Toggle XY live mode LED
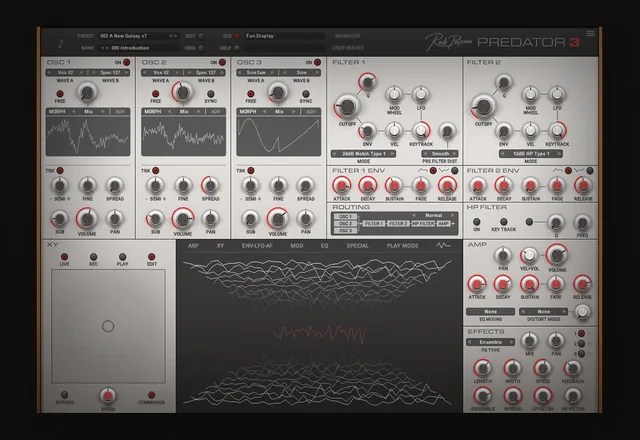 click(64, 257)
